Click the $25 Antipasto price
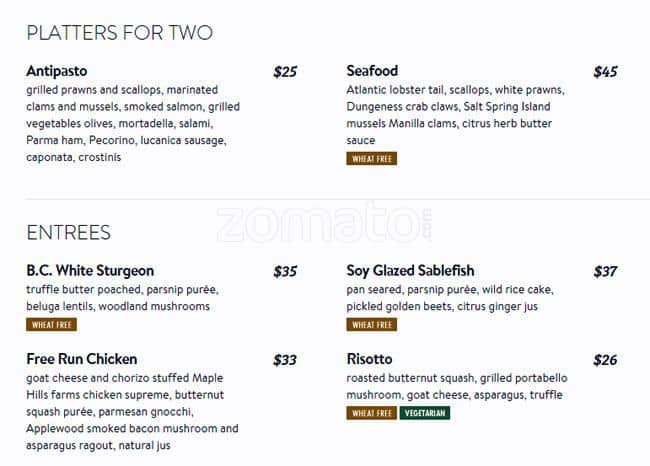 285,72
